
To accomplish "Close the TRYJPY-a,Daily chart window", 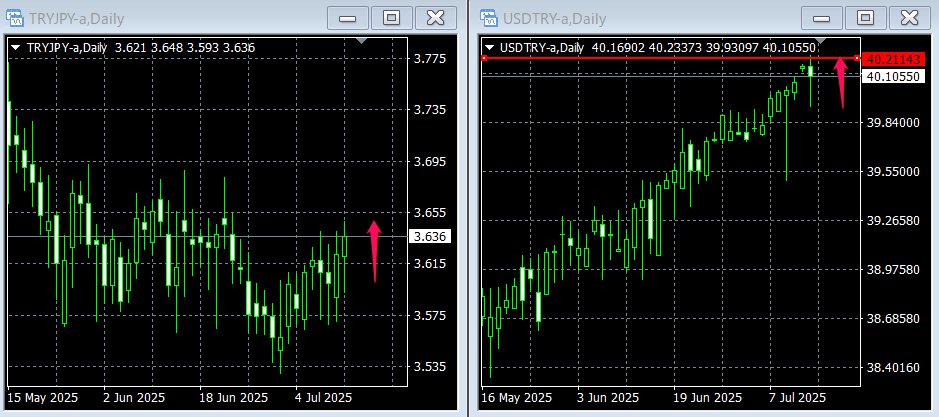I will click(435, 18).
